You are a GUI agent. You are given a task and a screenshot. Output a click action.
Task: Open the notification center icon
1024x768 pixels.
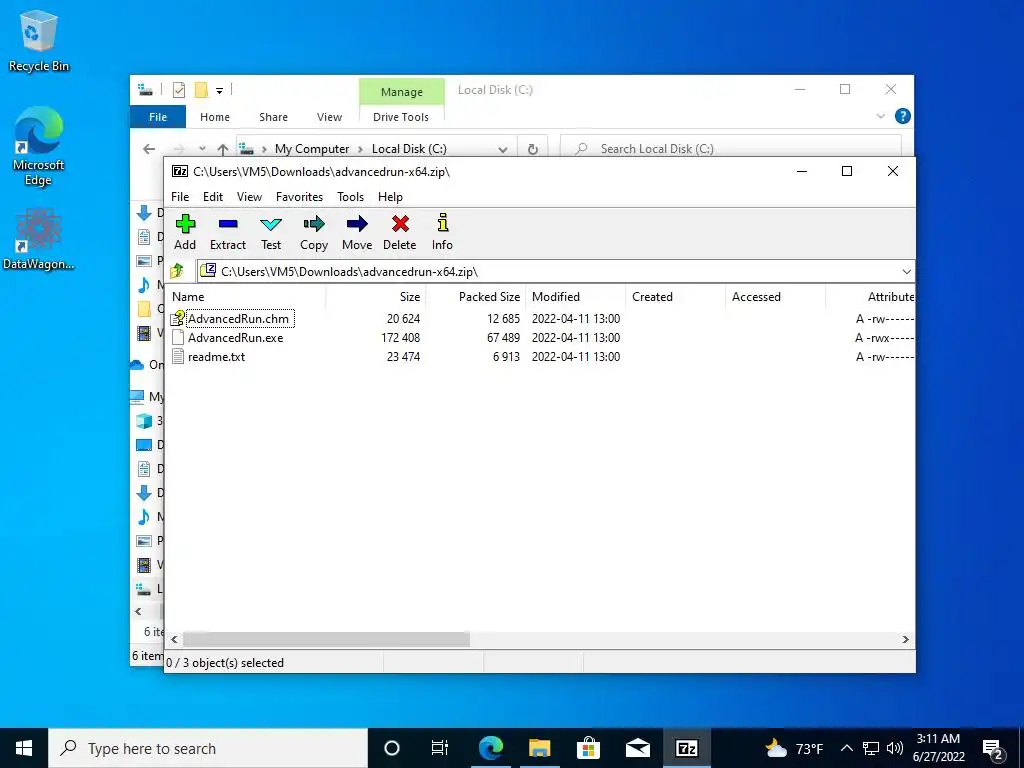click(994, 749)
